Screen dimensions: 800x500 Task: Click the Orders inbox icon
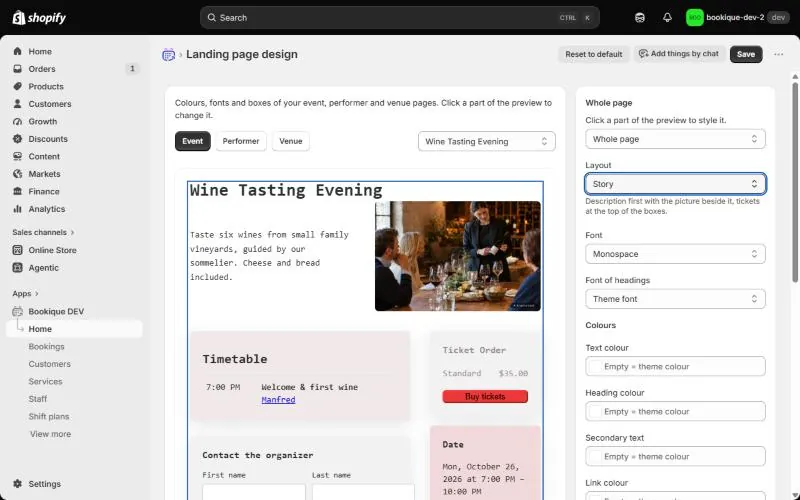(17, 68)
